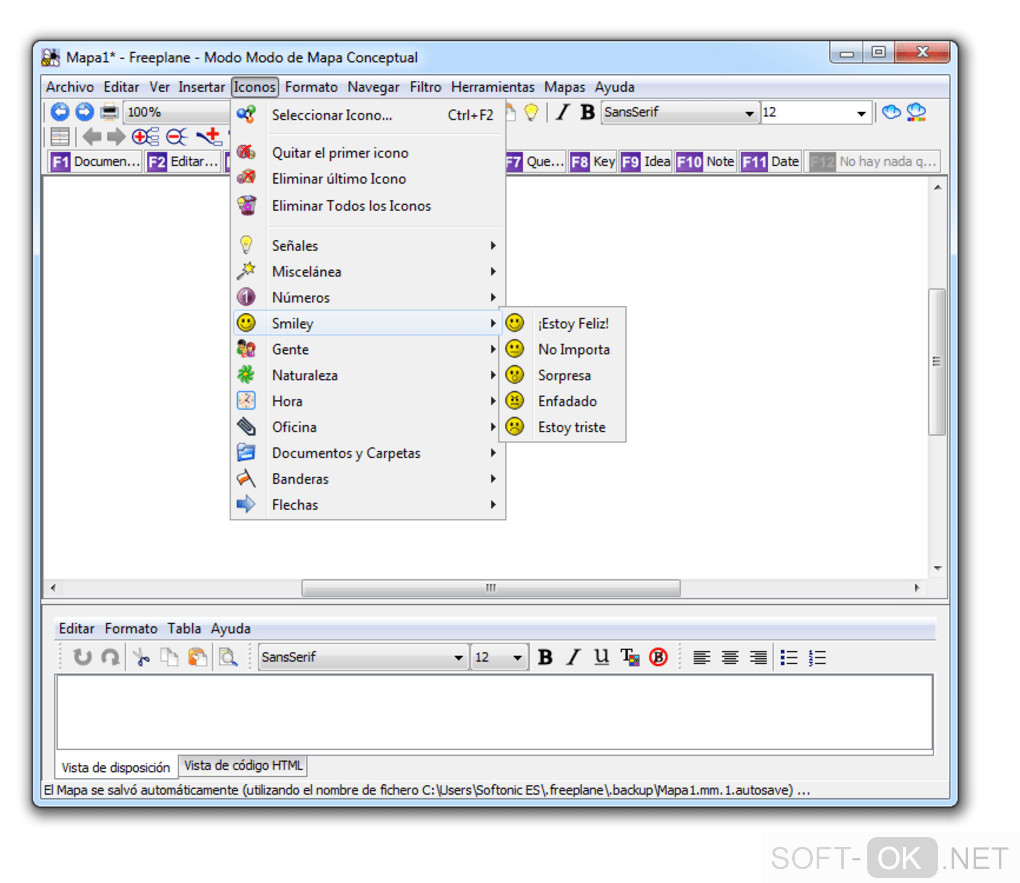Click the copy icon in note editor
The image size is (1020, 883).
coord(169,657)
